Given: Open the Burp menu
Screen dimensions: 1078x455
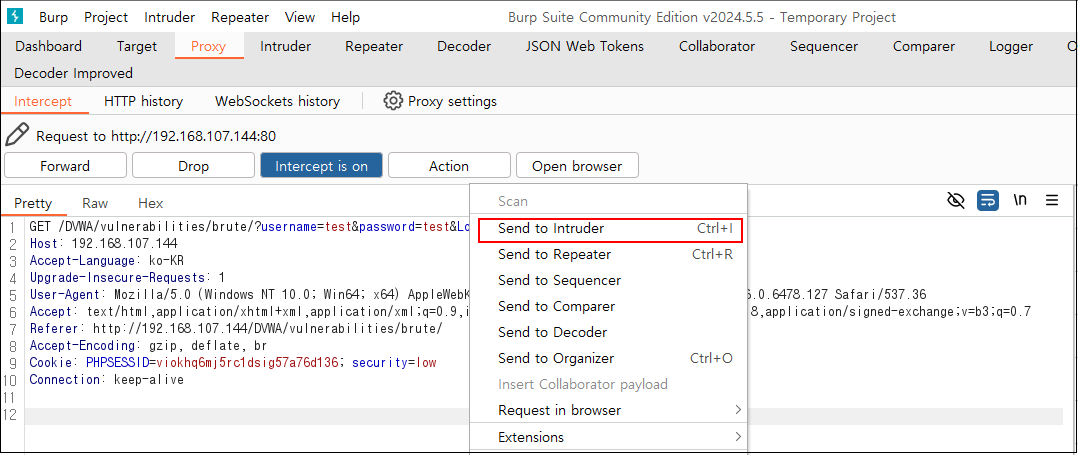Looking at the screenshot, I should 54,17.
